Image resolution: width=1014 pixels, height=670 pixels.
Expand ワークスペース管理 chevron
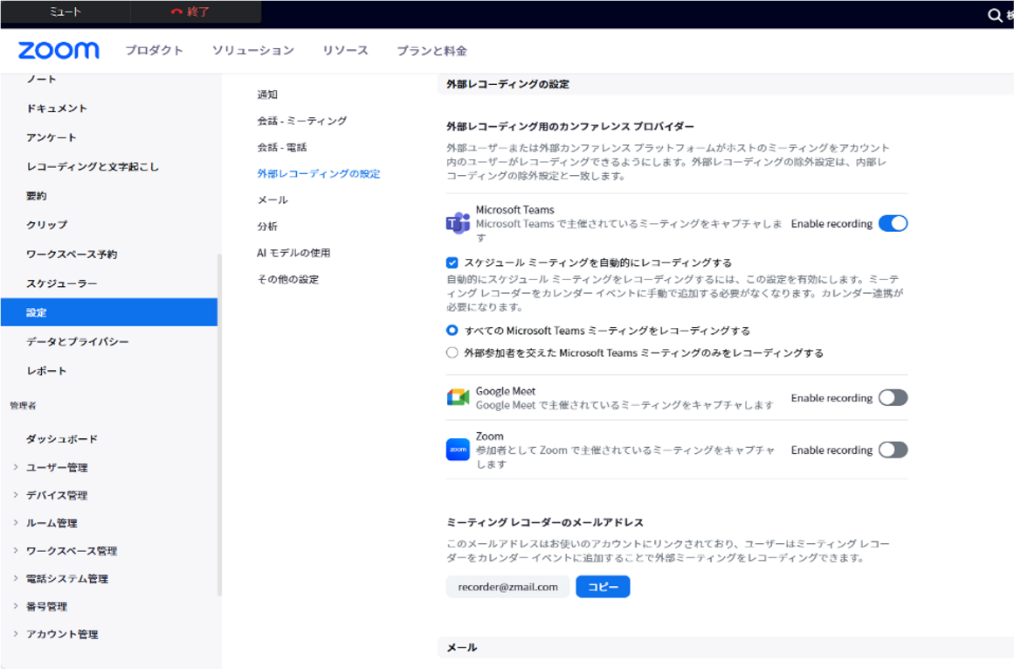pyautogui.click(x=16, y=550)
